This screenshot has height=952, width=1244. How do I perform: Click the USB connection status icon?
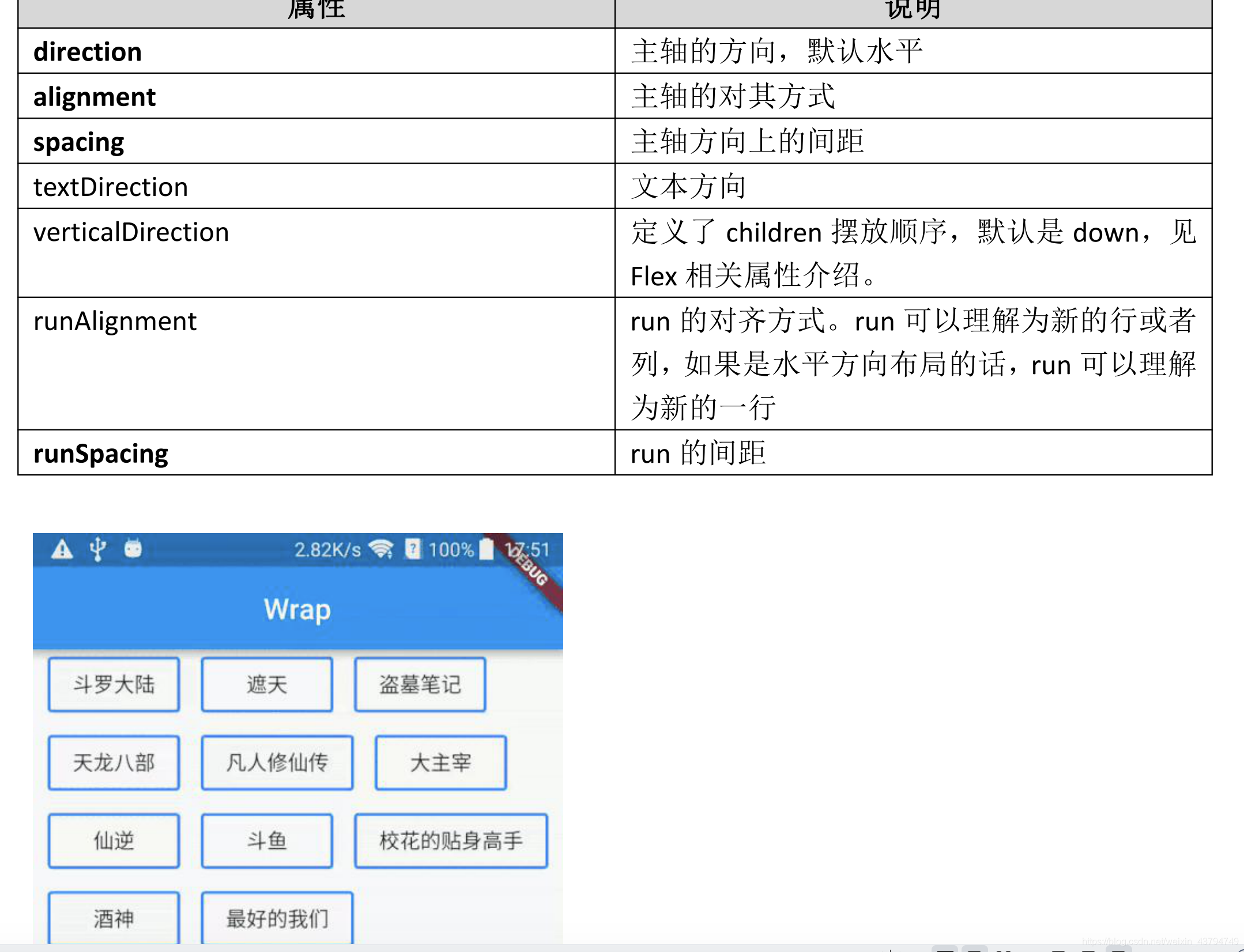pos(98,549)
